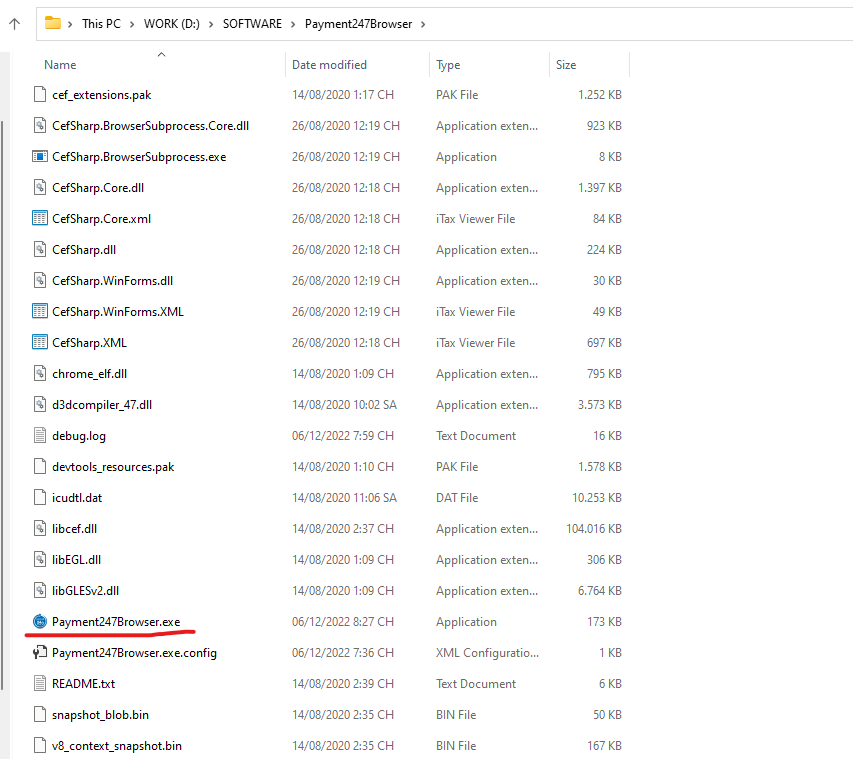Navigate to This PC in breadcrumb
Screen dimensions: 853x768
click(x=101, y=24)
